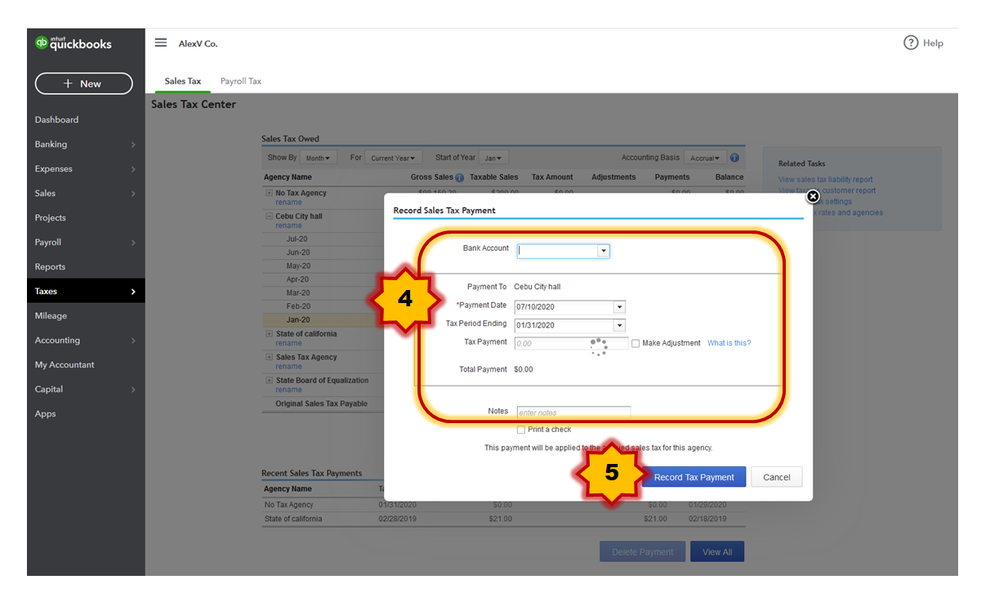Expand the Sales Tax Agency row
Viewport: 999px width, 602px height.
pos(269,357)
